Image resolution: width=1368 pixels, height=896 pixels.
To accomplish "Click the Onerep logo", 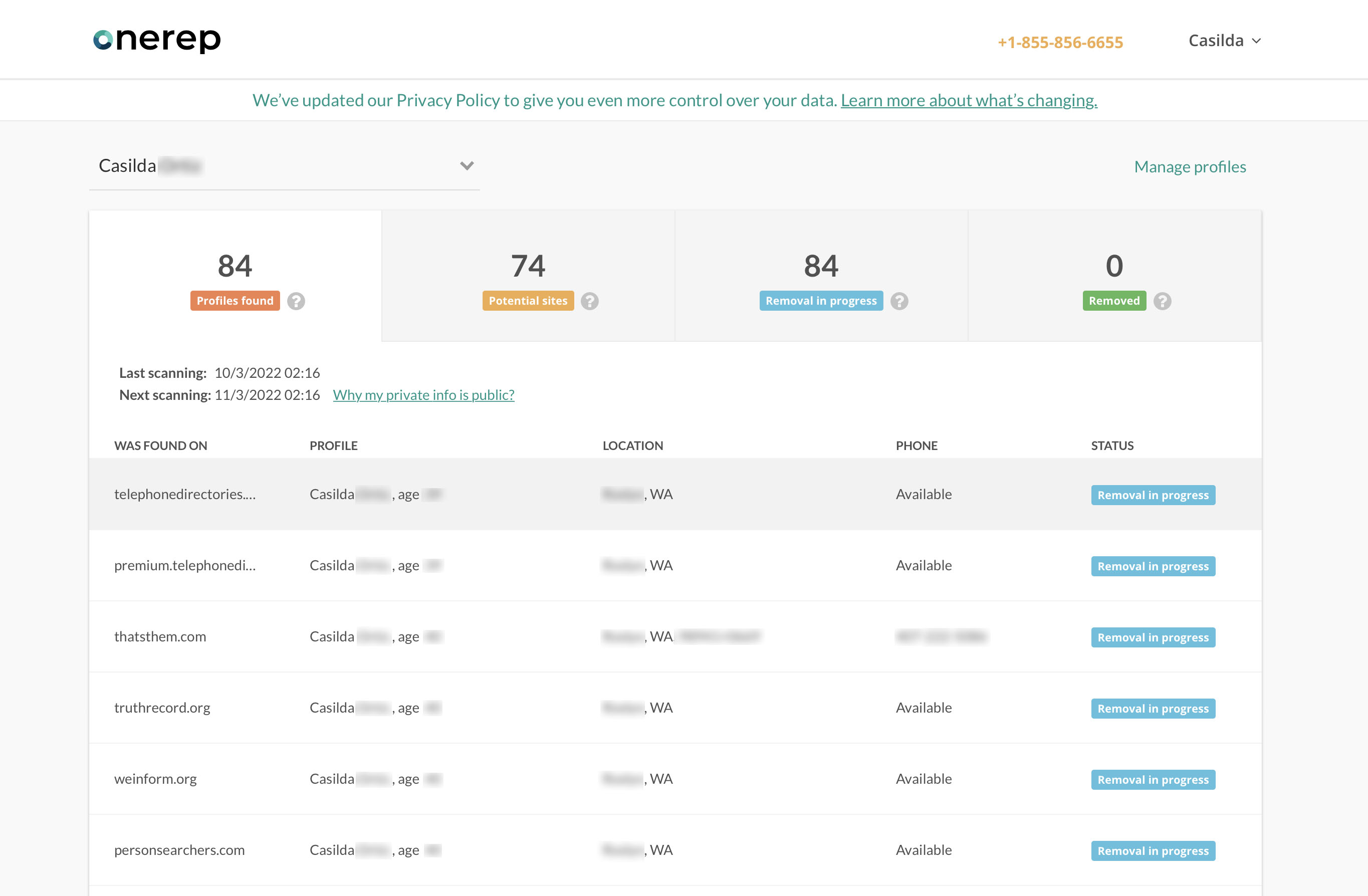I will tap(157, 40).
